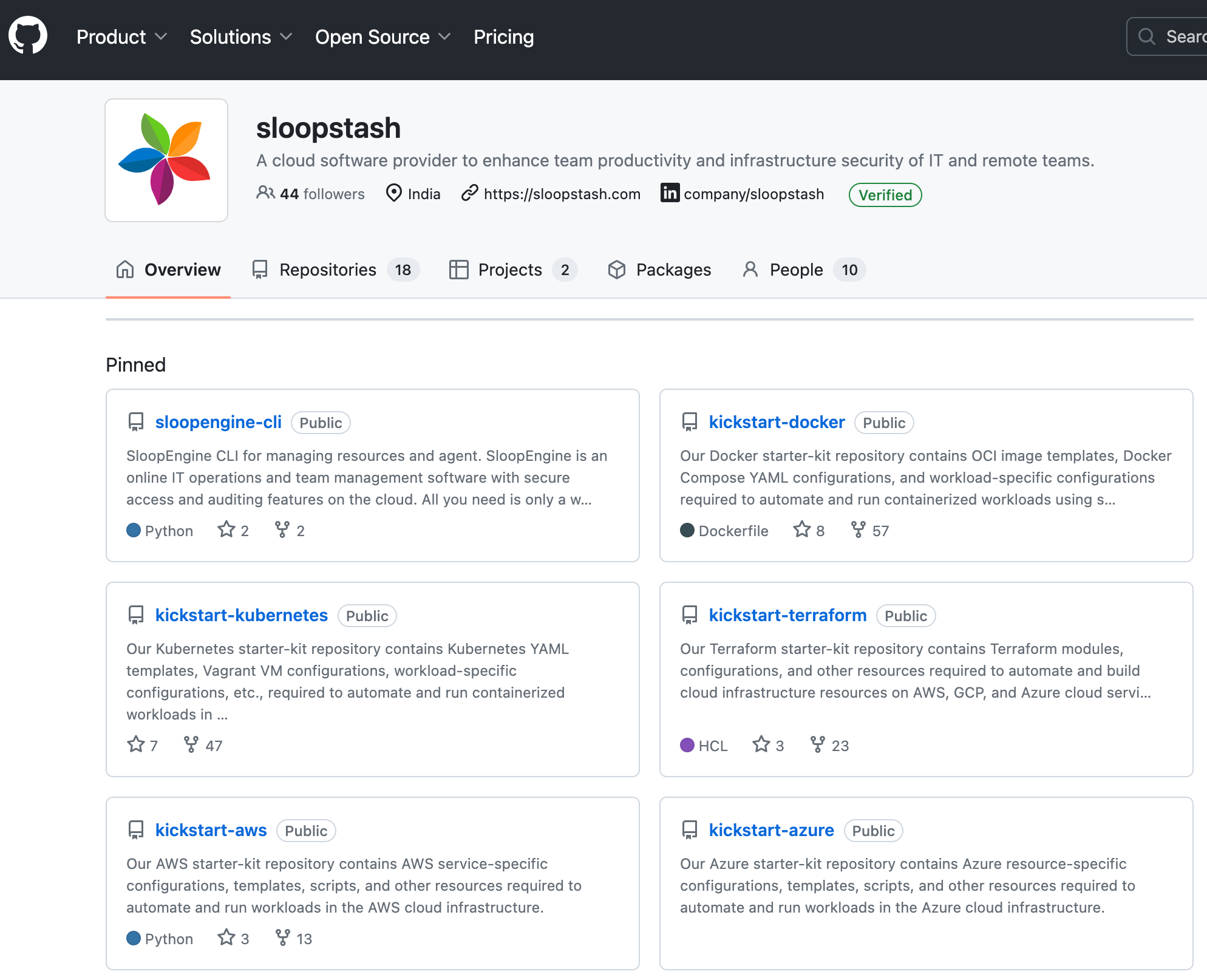Click the repo icon beside kickstart-azure
This screenshot has height=980, width=1207.
click(x=690, y=830)
